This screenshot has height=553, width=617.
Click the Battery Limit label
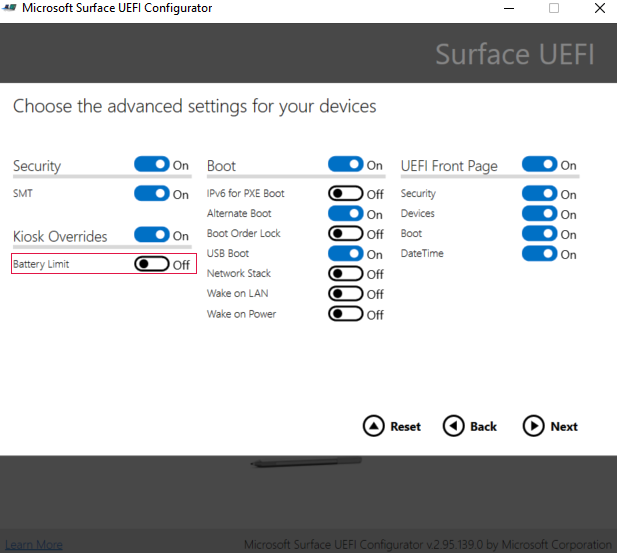click(x=41, y=264)
